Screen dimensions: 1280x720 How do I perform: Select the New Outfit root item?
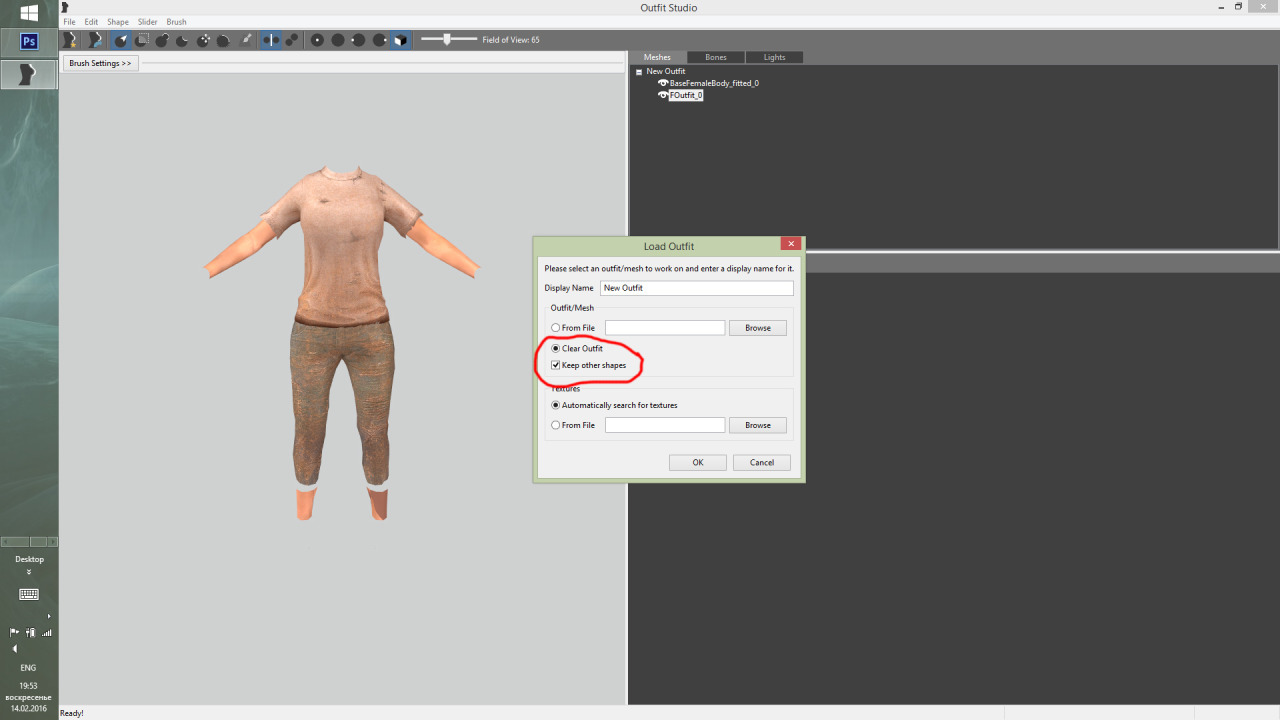(x=666, y=71)
